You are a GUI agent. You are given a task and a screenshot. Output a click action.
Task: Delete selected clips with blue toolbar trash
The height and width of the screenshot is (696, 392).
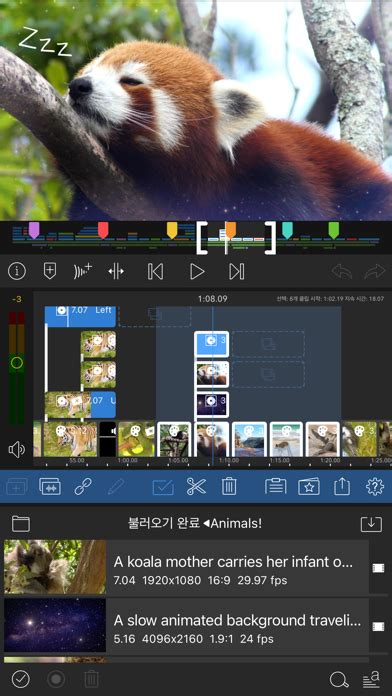(x=229, y=487)
